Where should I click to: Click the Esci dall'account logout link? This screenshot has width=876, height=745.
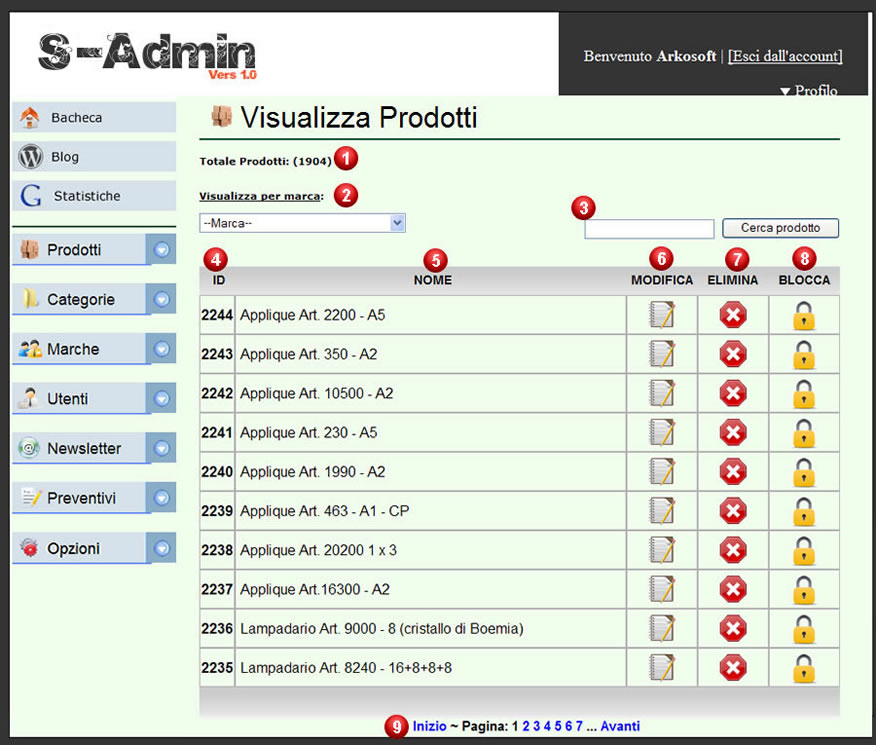pyautogui.click(x=785, y=56)
